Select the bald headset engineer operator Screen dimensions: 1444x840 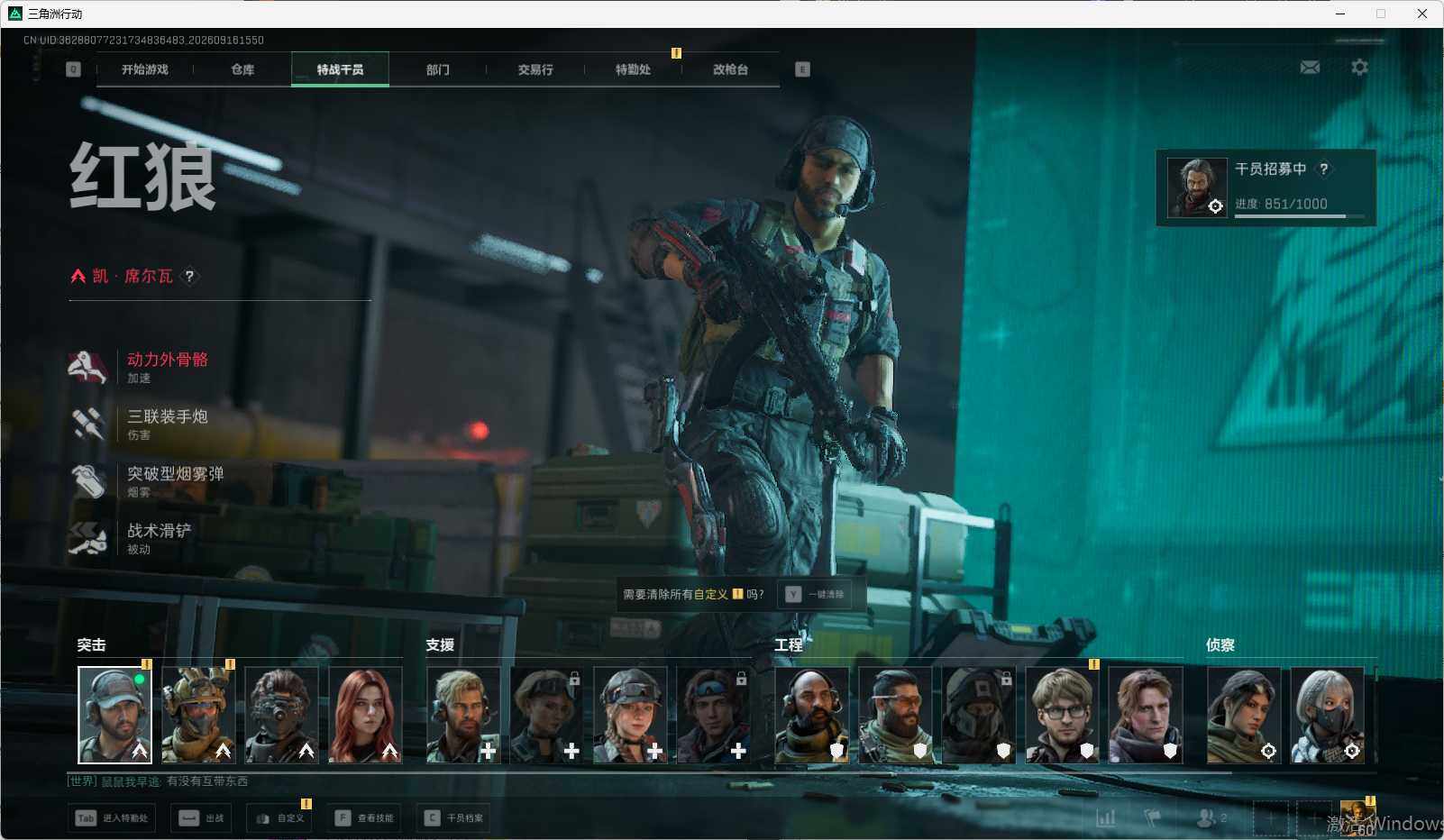(812, 715)
